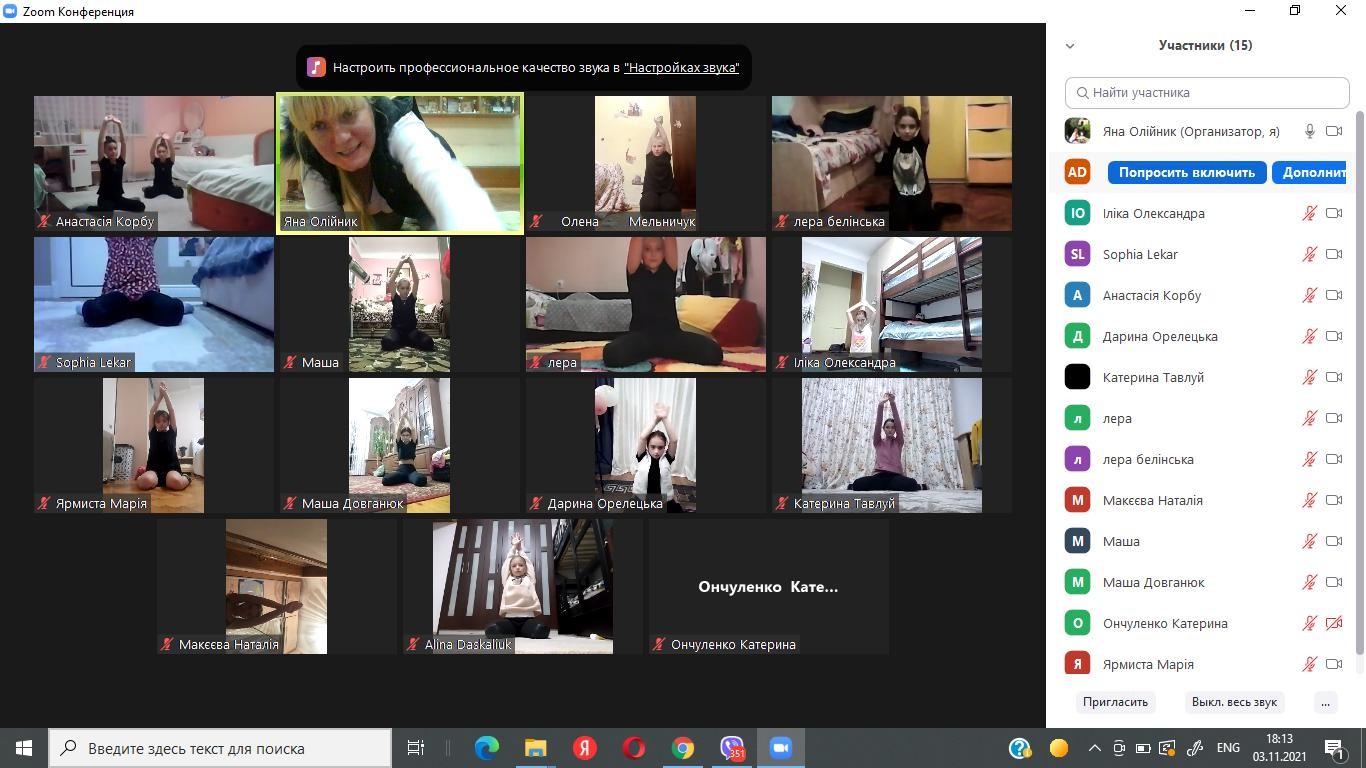This screenshot has width=1366, height=768.
Task: Click the Windows taskbar search box
Action: (x=220, y=748)
